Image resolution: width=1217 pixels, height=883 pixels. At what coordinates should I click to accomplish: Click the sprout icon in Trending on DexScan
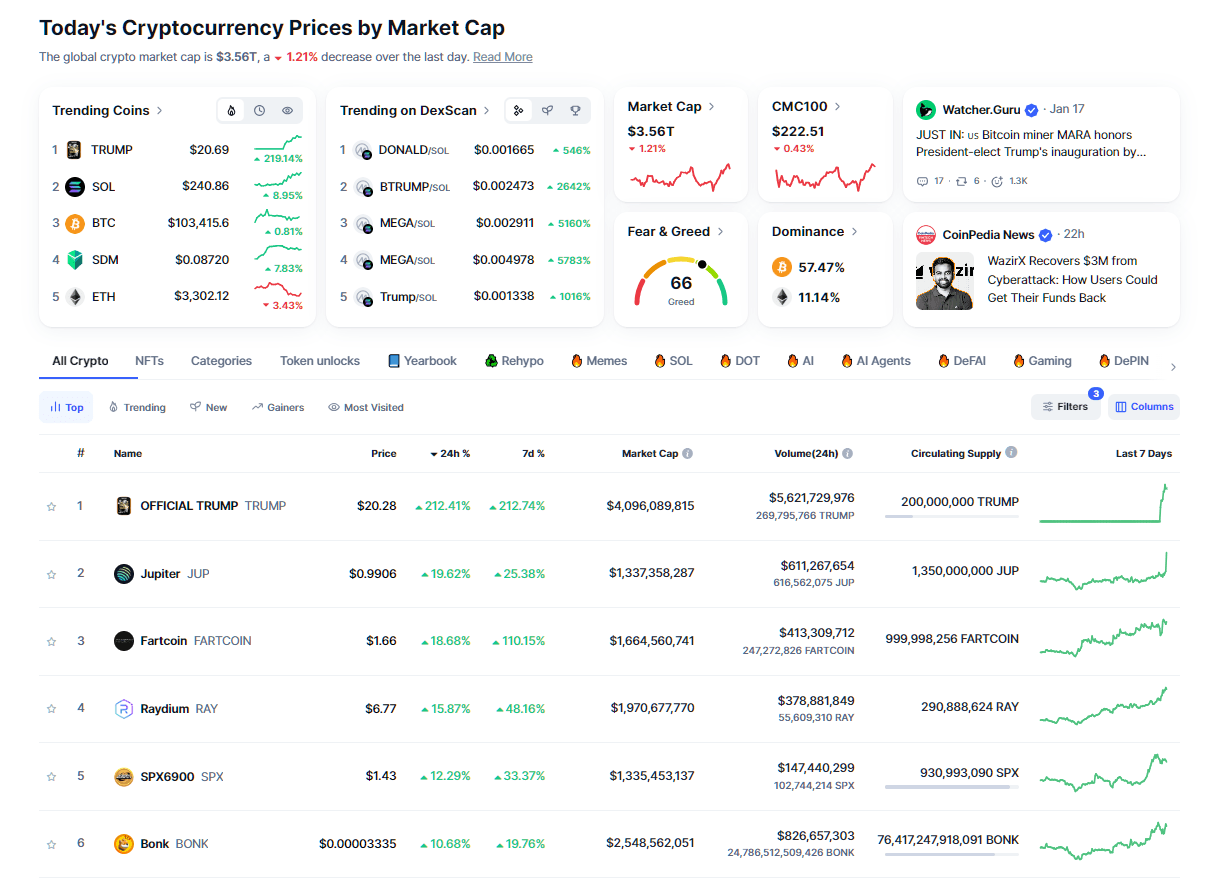547,111
